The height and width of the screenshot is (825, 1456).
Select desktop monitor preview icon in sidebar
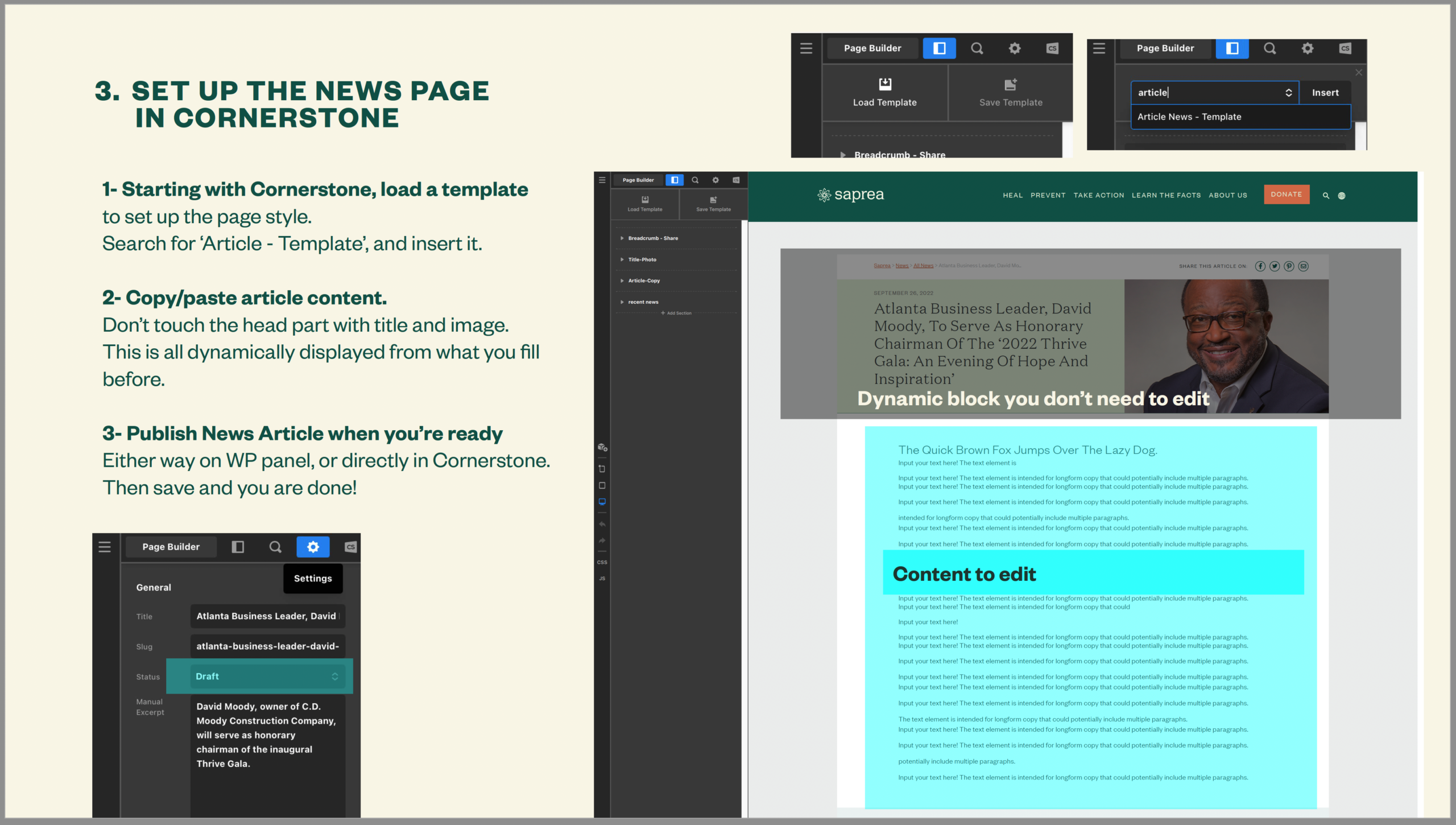point(602,502)
